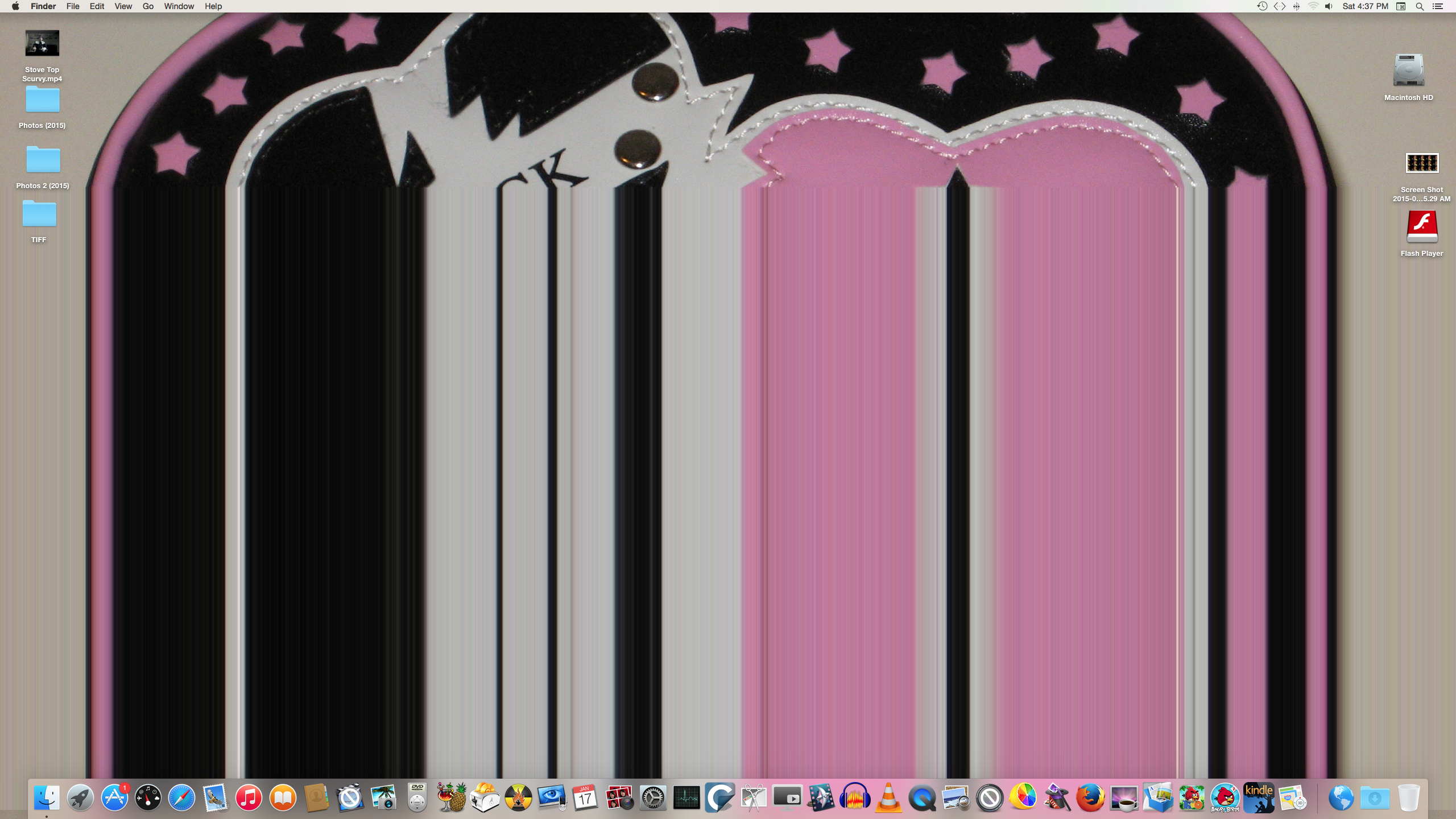Launch the magic hat Lite app icon
Image resolution: width=1456 pixels, height=819 pixels.
click(x=1058, y=797)
